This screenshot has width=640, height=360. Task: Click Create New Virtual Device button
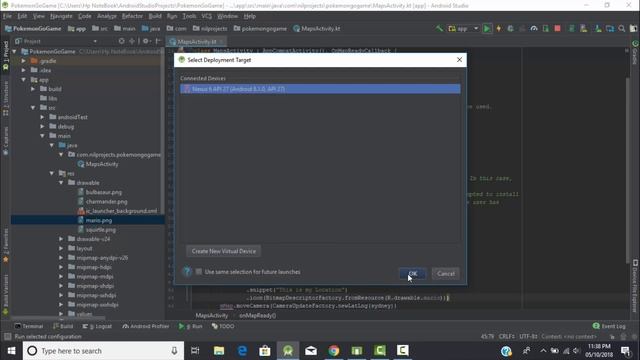tap(224, 251)
